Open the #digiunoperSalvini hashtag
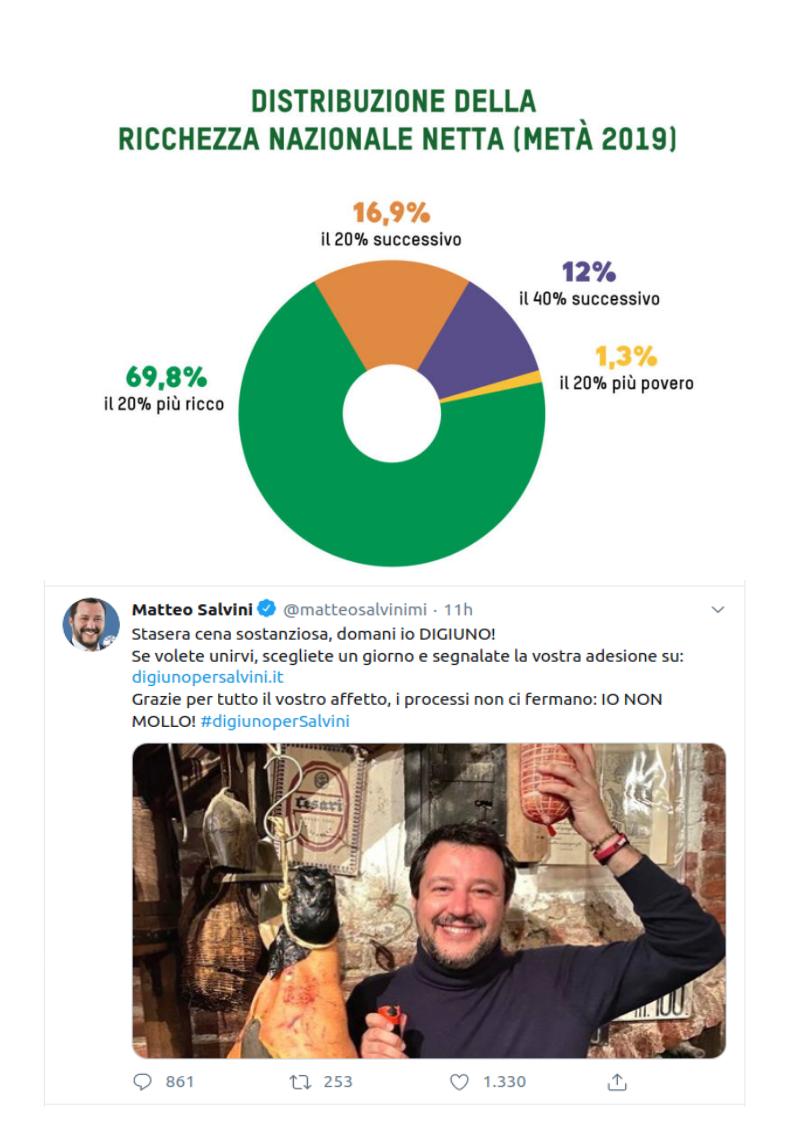This screenshot has width=794, height=1123. tap(276, 720)
